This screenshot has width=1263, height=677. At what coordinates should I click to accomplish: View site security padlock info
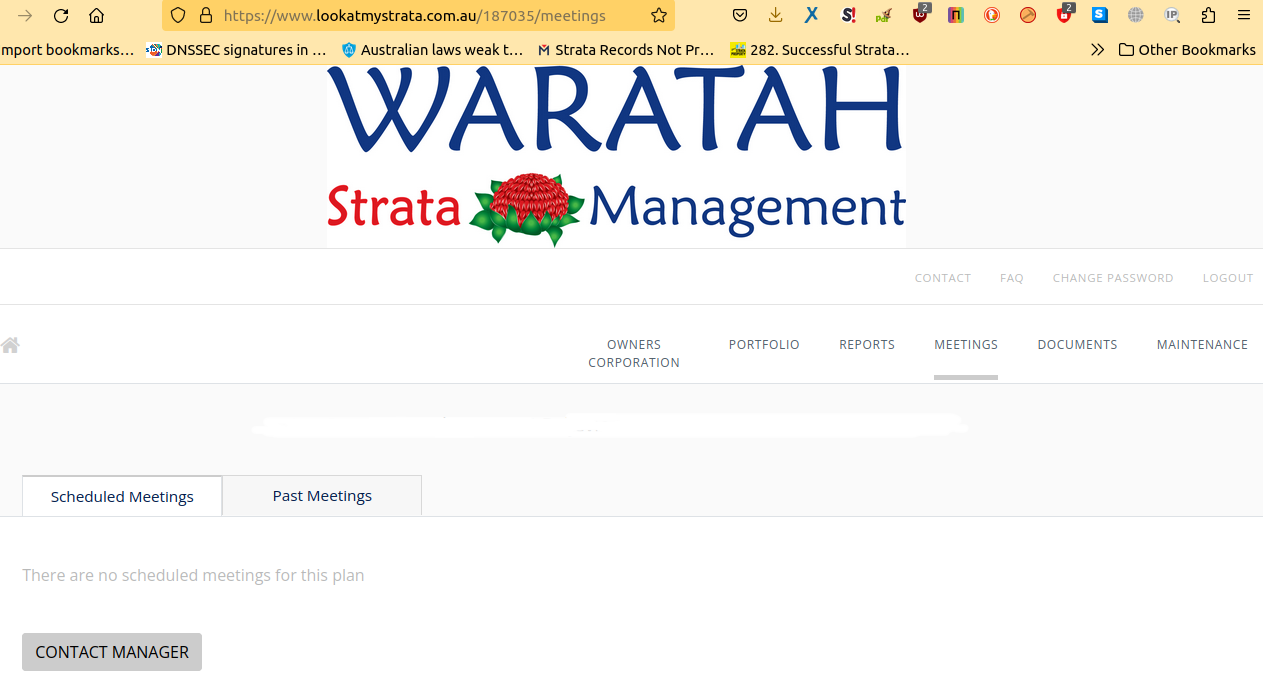(x=205, y=16)
